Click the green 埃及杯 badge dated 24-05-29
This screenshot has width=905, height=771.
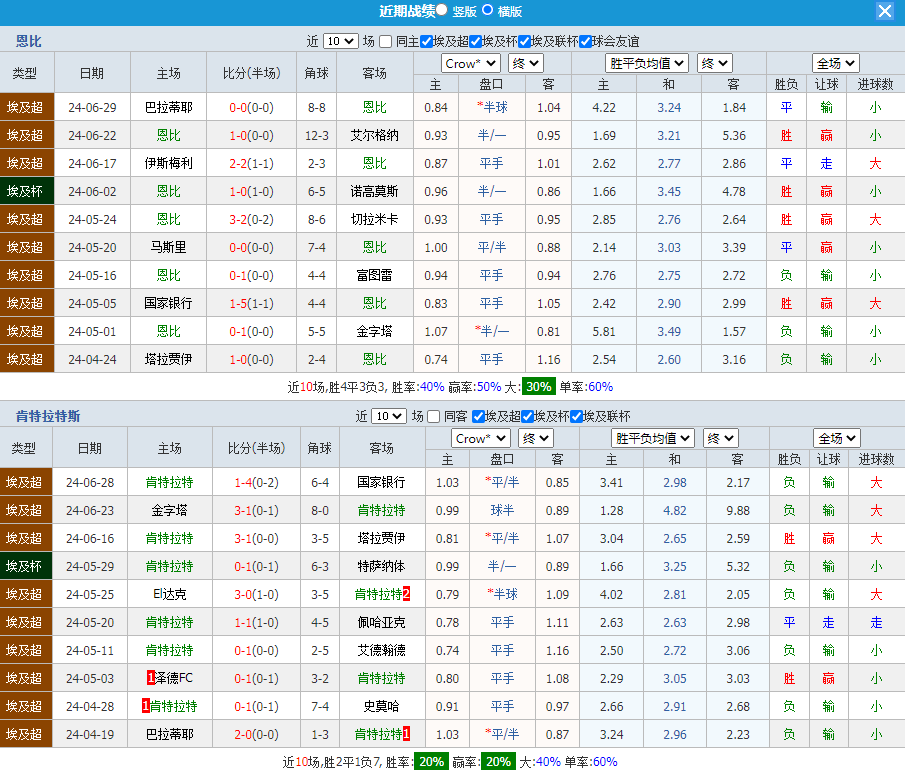coord(25,566)
